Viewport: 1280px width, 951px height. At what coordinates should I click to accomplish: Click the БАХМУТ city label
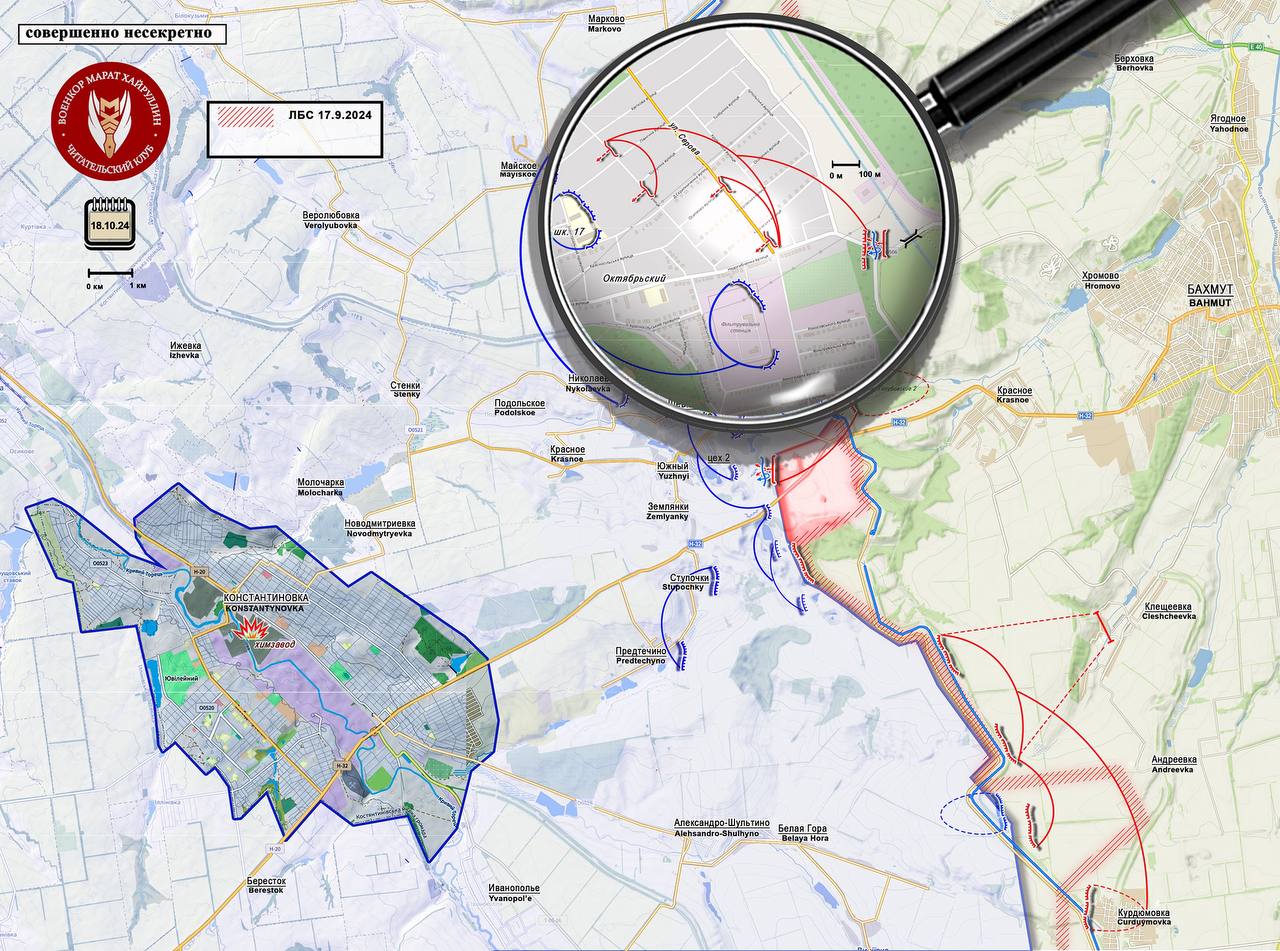1210,290
